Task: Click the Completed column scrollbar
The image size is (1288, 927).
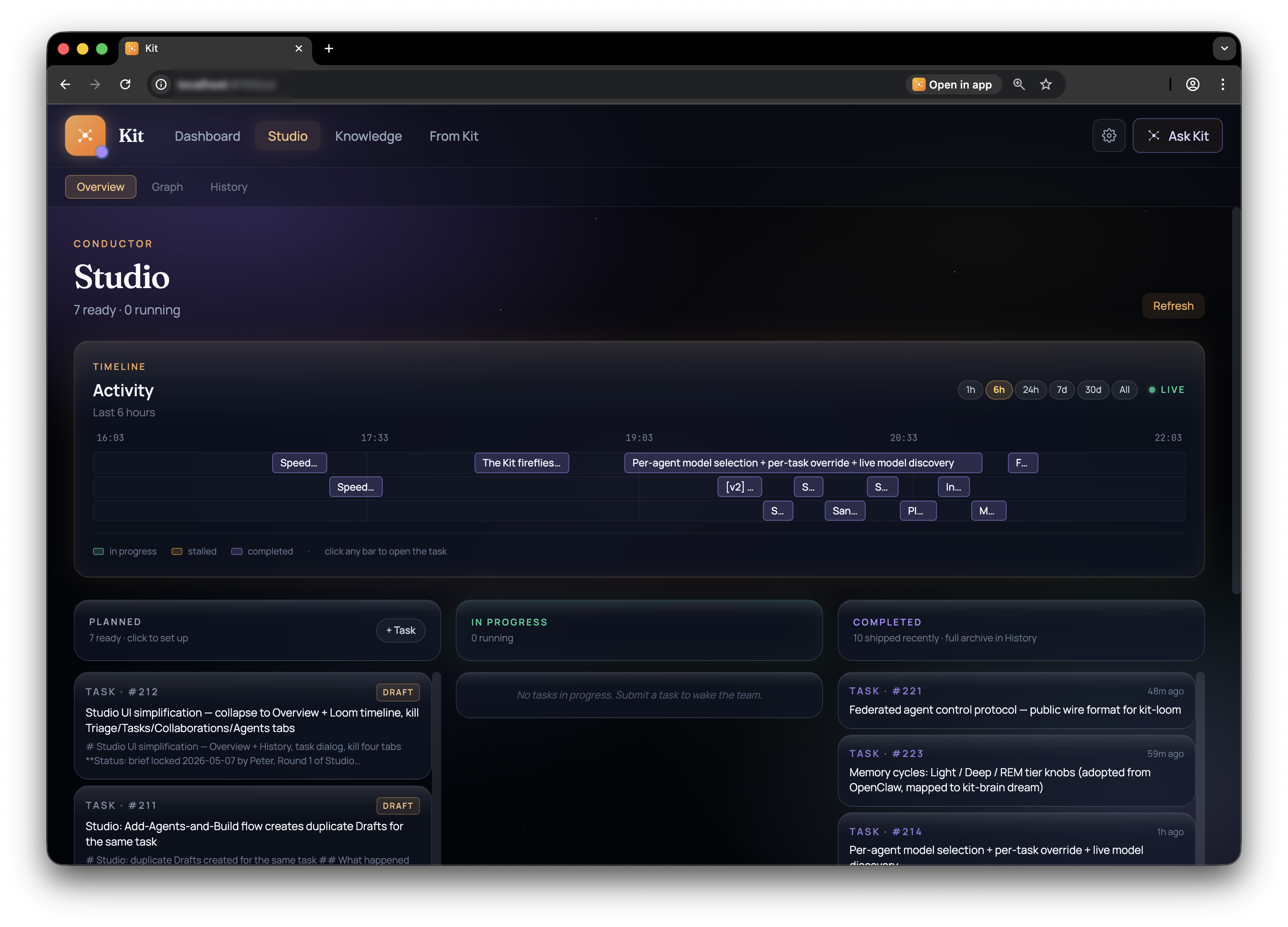Action: (x=1200, y=768)
